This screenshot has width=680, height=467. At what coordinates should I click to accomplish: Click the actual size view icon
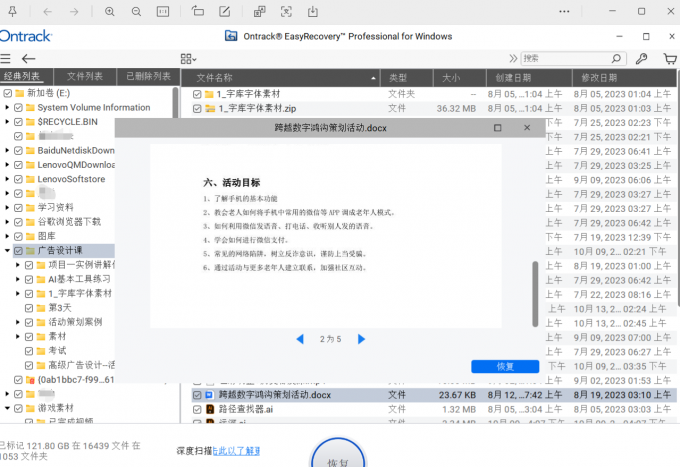click(x=163, y=12)
